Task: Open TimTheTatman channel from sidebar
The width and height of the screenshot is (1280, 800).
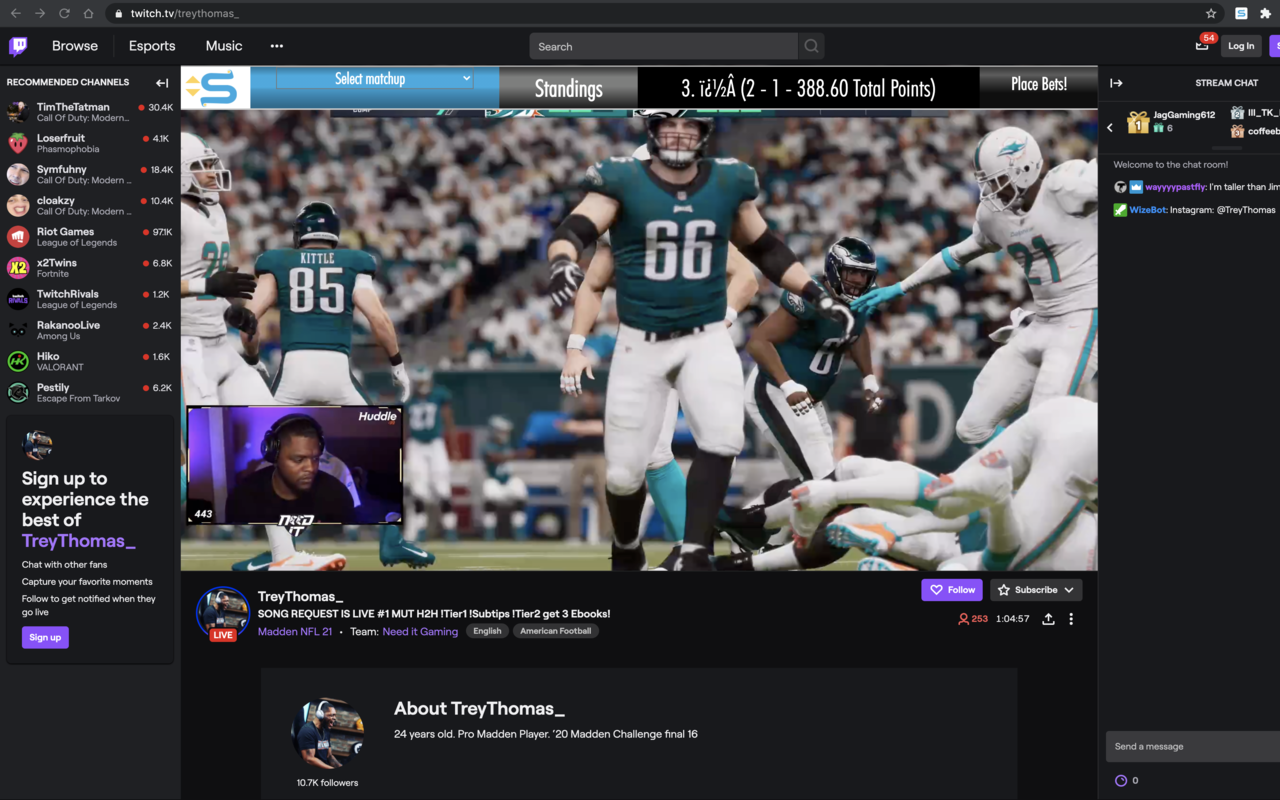Action: click(x=90, y=112)
